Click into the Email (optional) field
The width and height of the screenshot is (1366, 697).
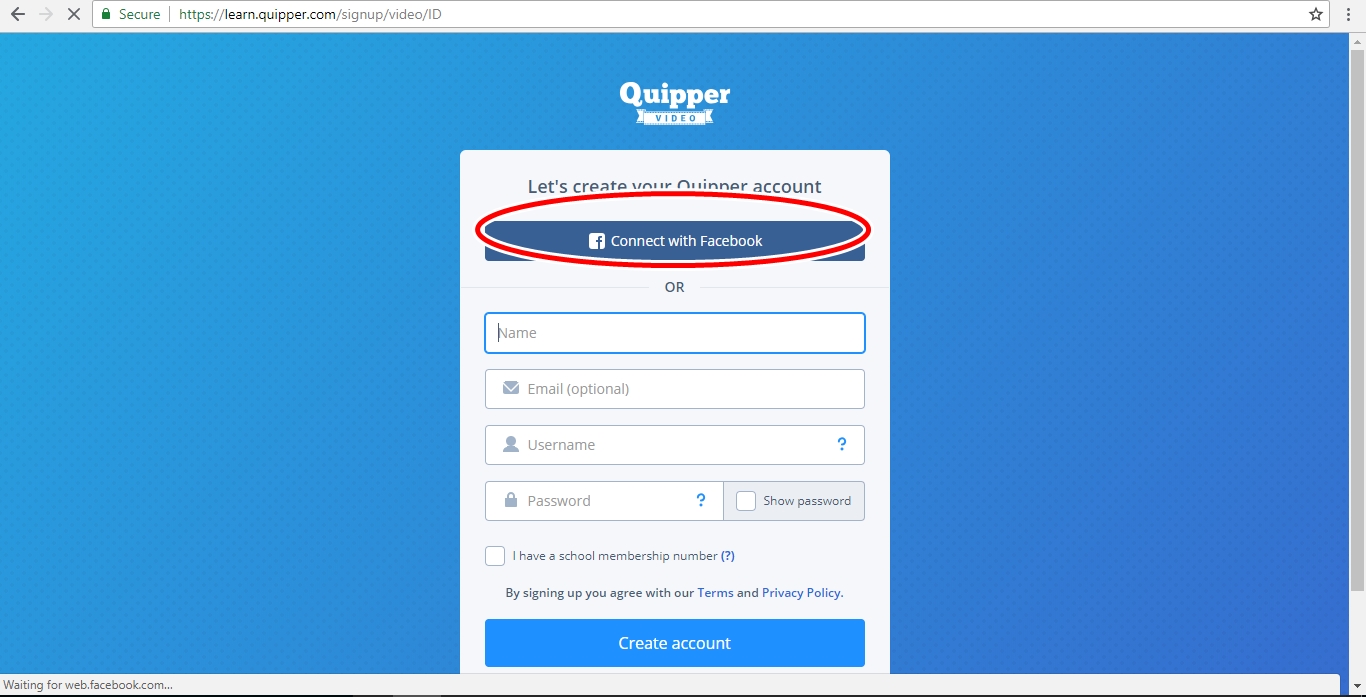click(675, 389)
